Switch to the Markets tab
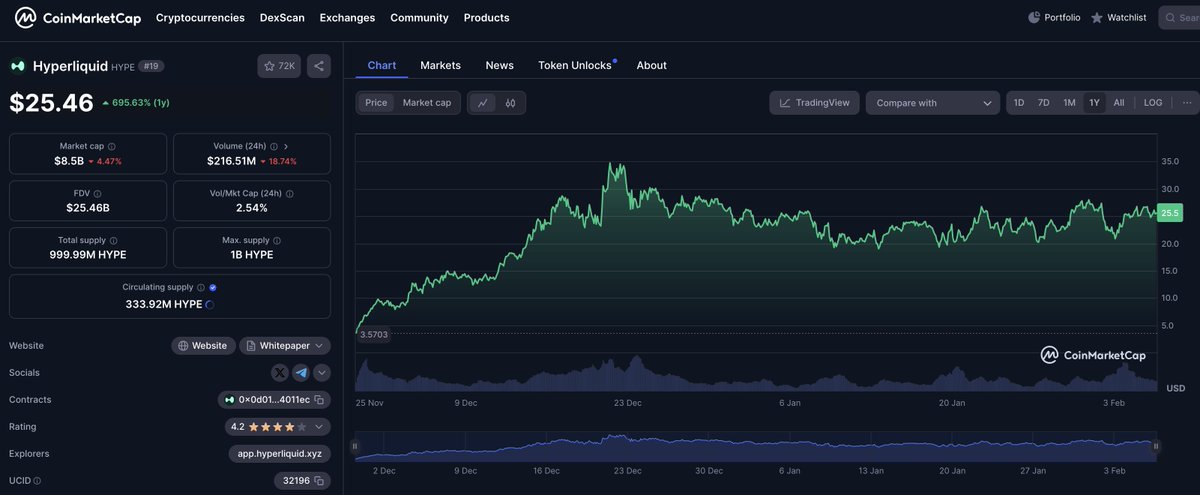 (440, 65)
